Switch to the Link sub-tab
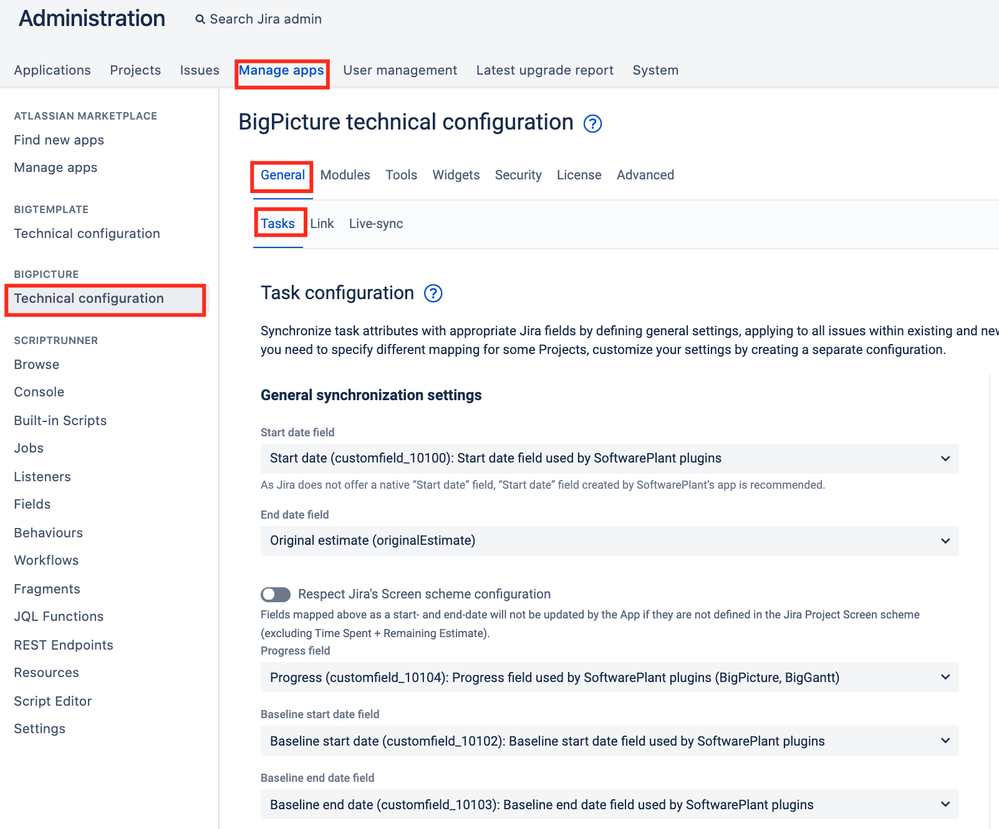The width and height of the screenshot is (999, 829). coord(322,224)
